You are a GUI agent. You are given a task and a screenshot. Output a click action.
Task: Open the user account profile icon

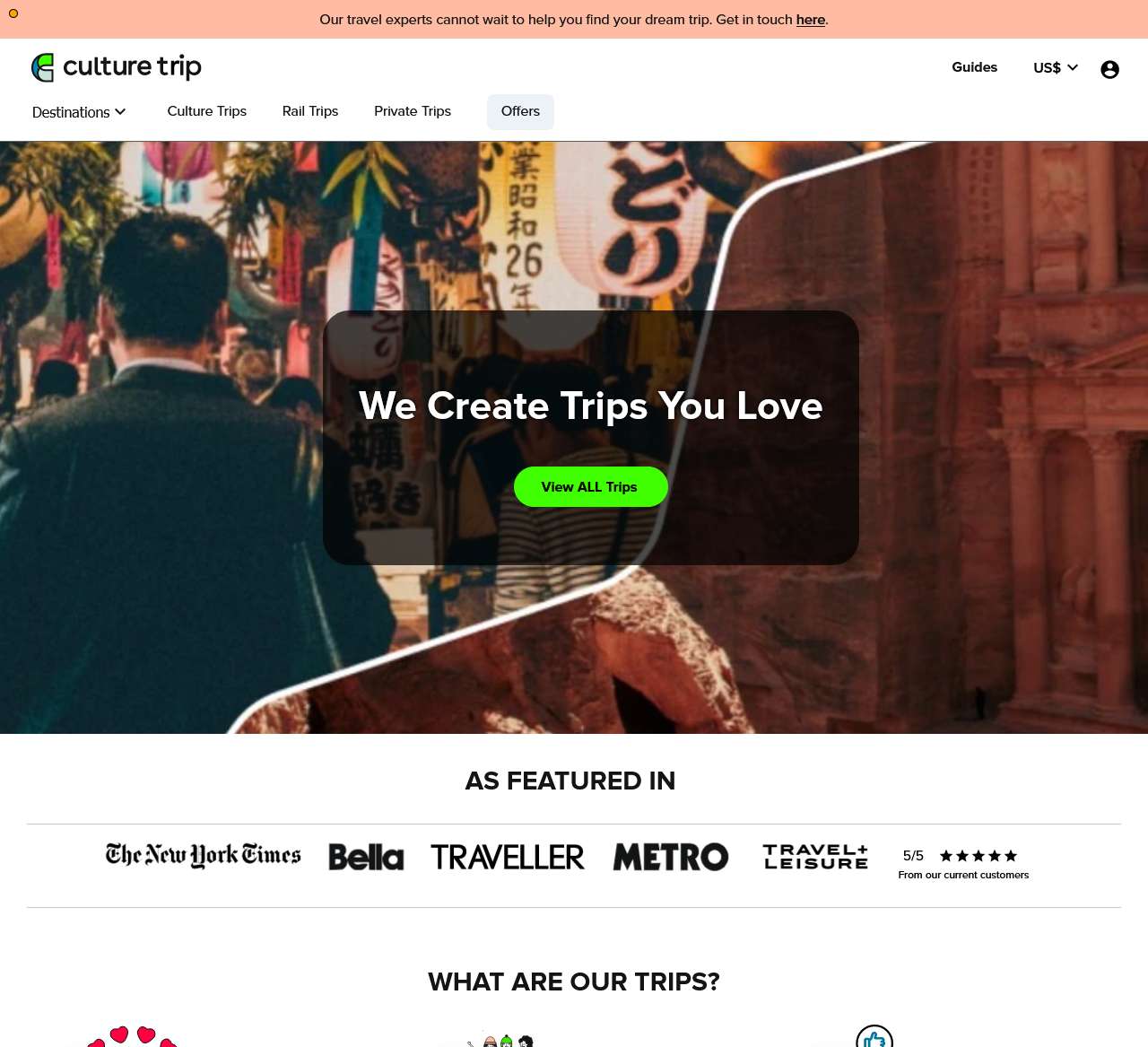[1109, 69]
